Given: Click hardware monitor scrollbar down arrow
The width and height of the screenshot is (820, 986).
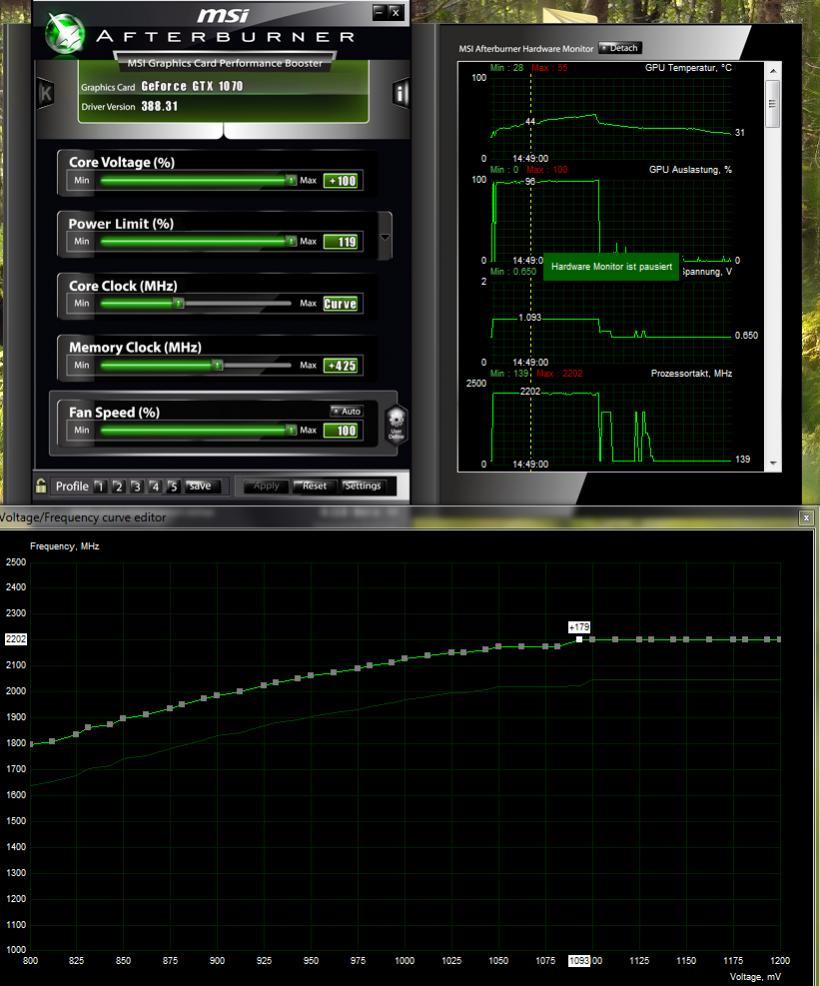Looking at the screenshot, I should coord(773,463).
